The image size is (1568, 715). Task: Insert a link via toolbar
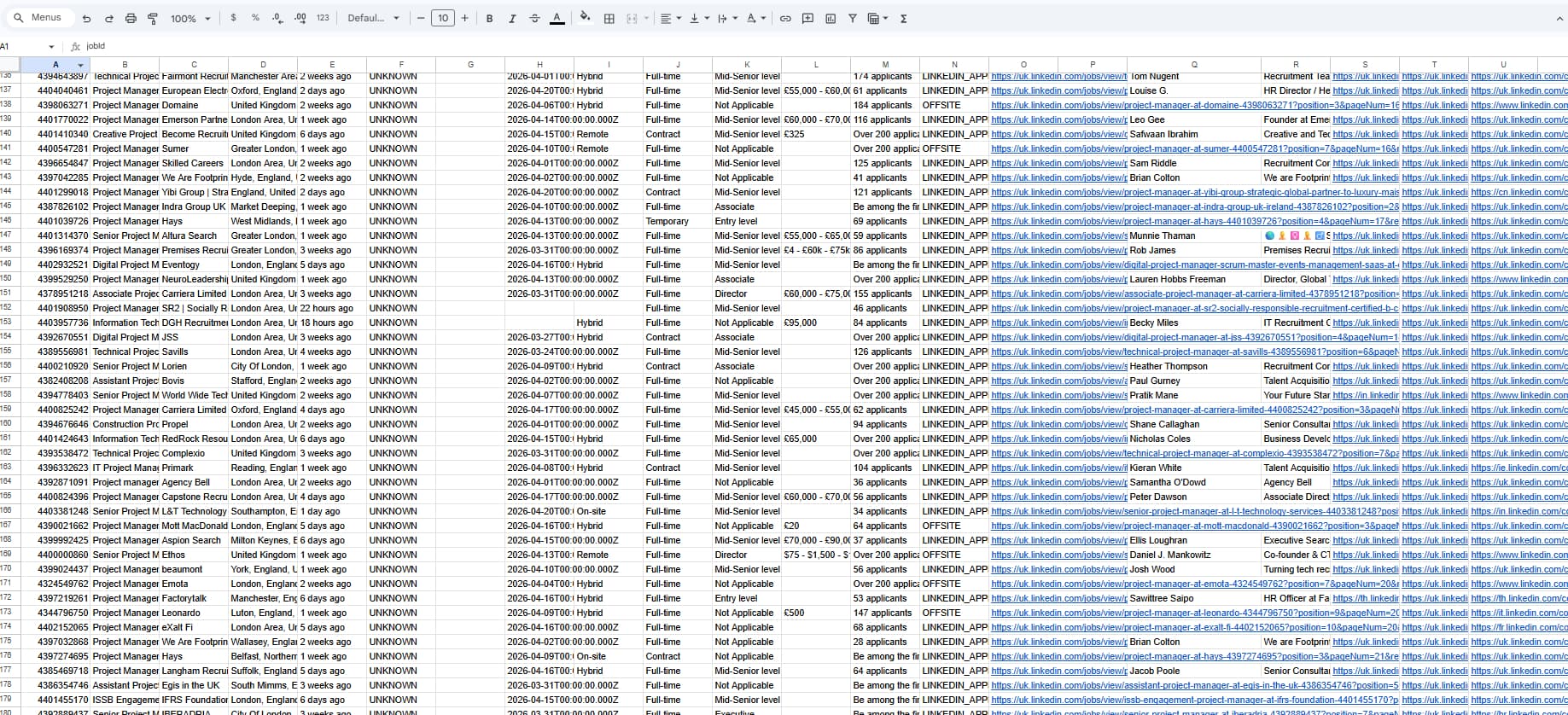785,18
